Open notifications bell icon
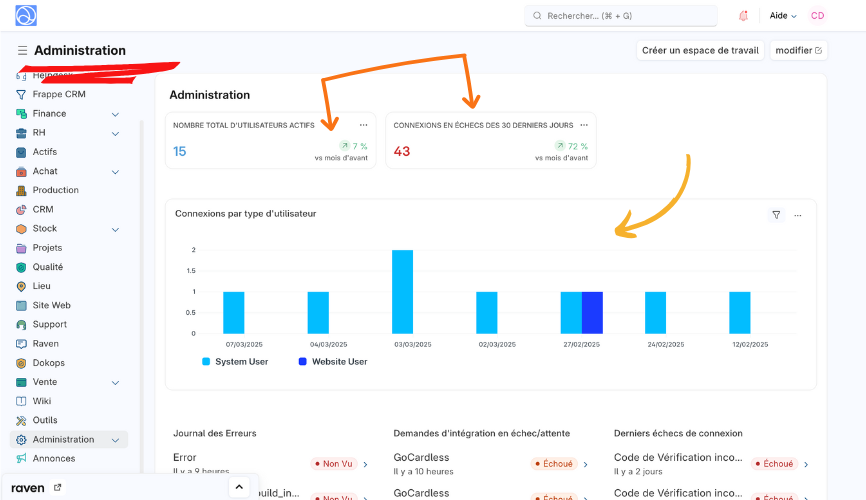This screenshot has height=500, width=866. (743, 16)
